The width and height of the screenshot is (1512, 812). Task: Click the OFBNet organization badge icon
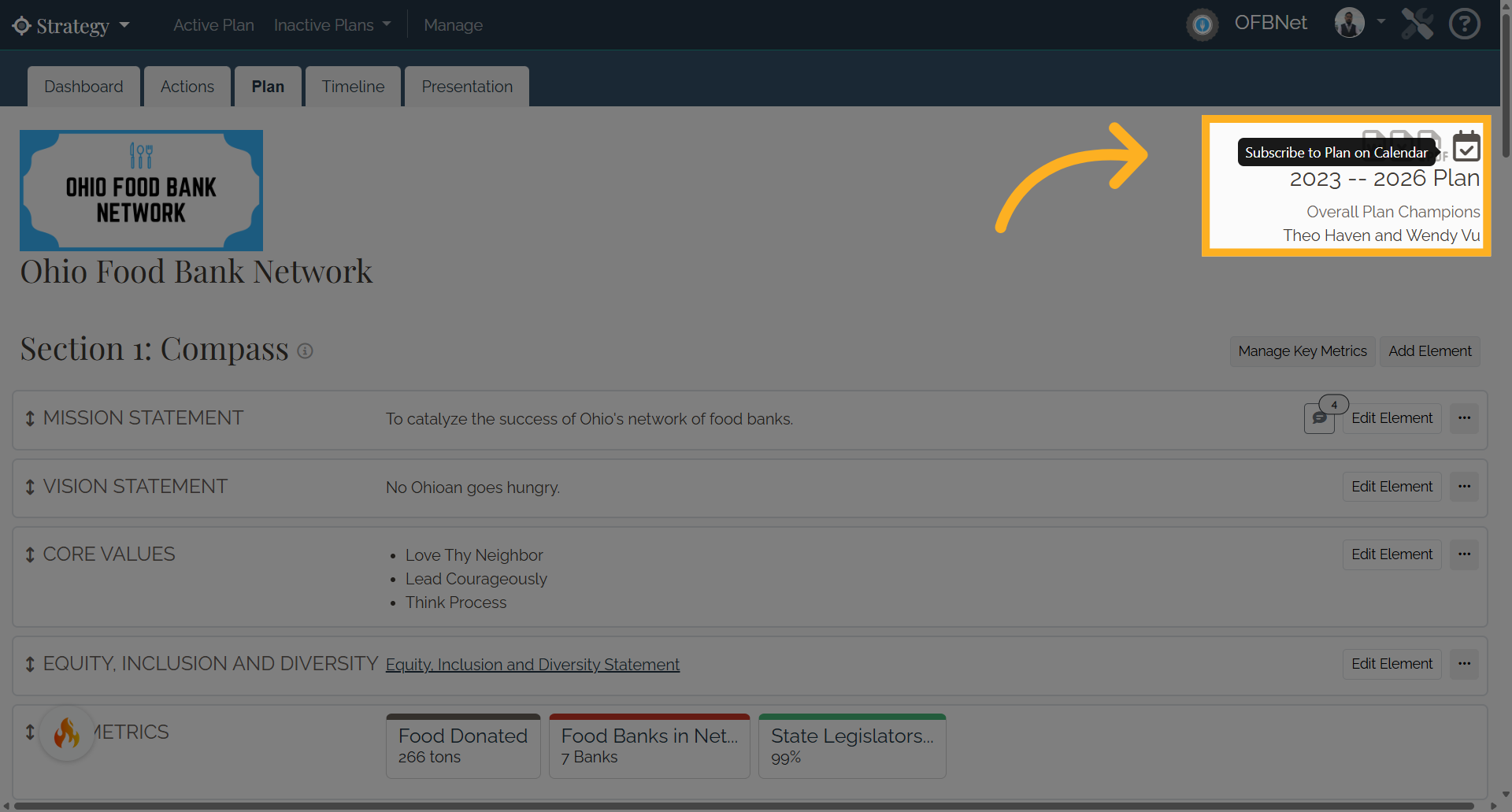pyautogui.click(x=1202, y=24)
